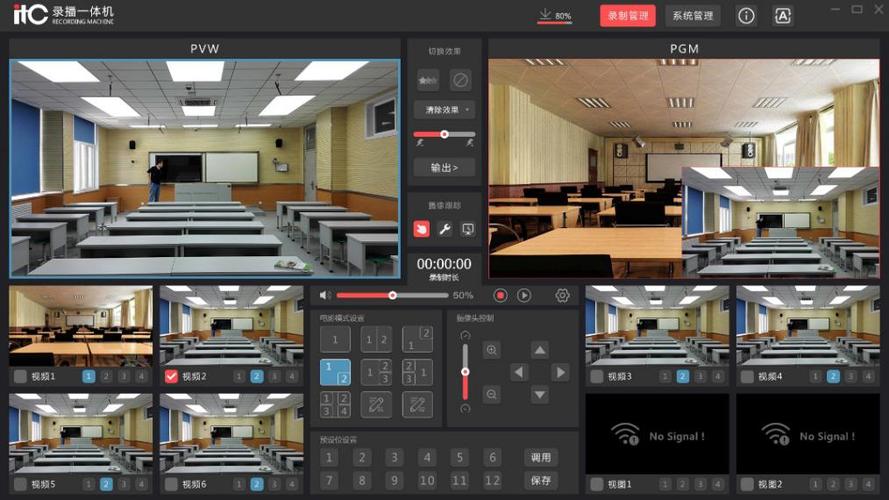Viewport: 889px width, 500px height.
Task: Click the volume slider at 50%
Action: pos(392,296)
